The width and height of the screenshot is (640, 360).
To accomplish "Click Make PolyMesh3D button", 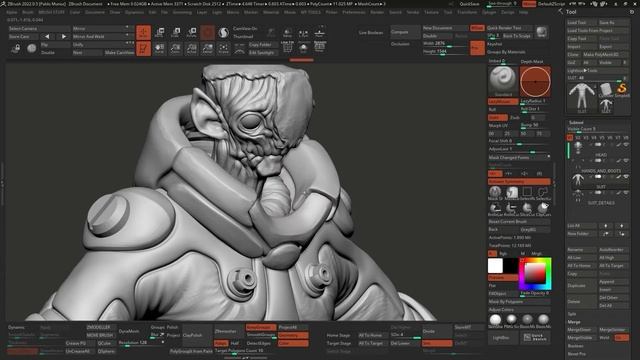I will coord(606,54).
